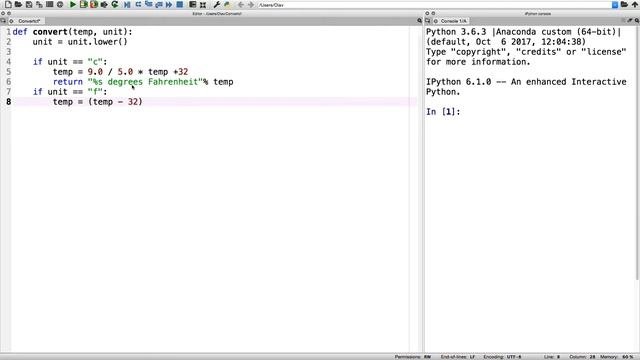Viewport: 640px width, 360px height.
Task: Click the Column: 28 status indicator
Action: point(582,357)
